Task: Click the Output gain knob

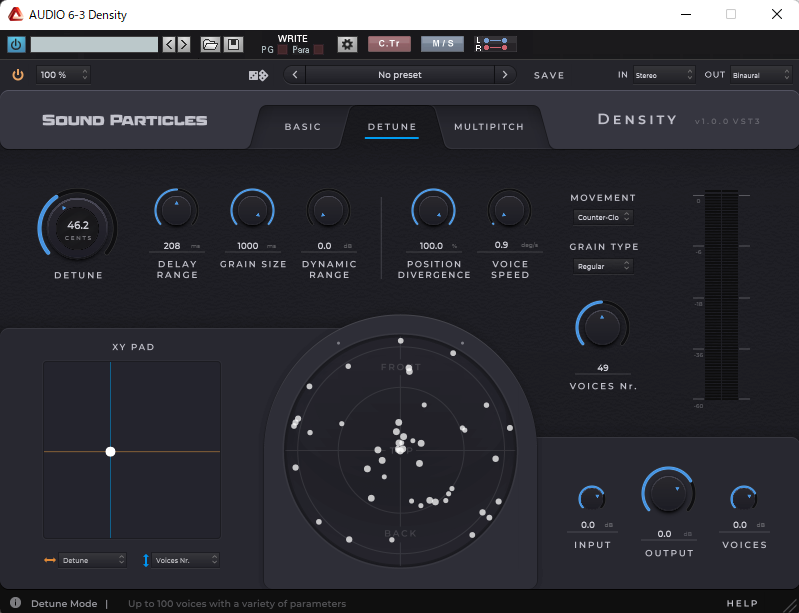Action: [668, 492]
